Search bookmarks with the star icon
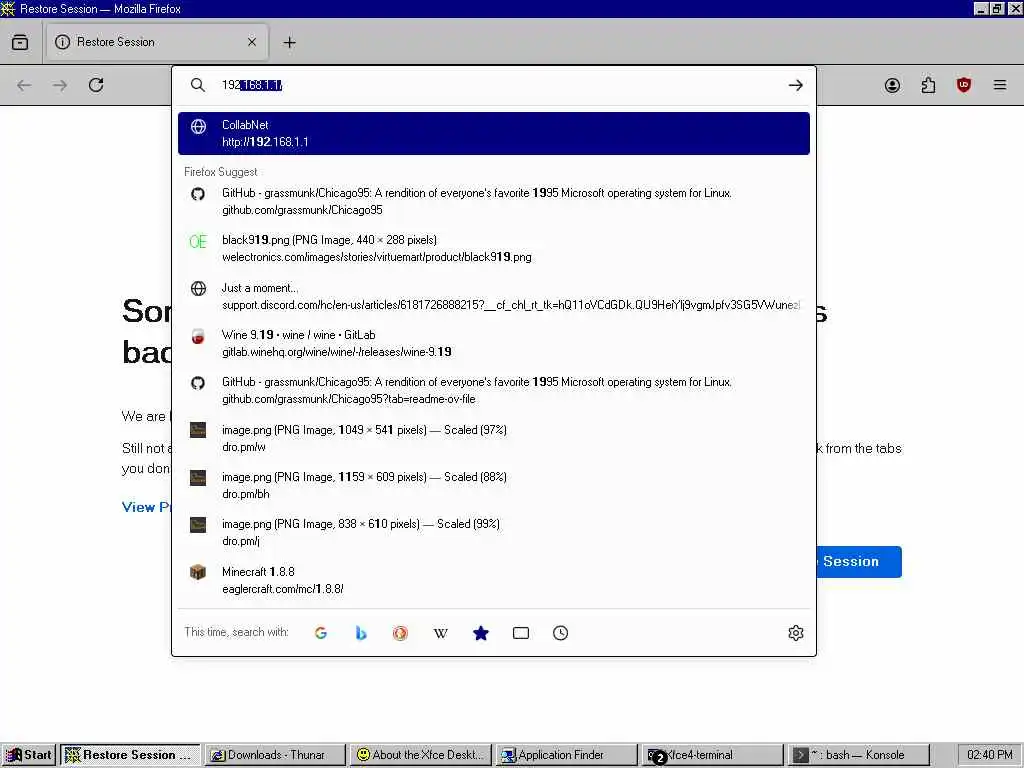1024x768 pixels. [481, 633]
